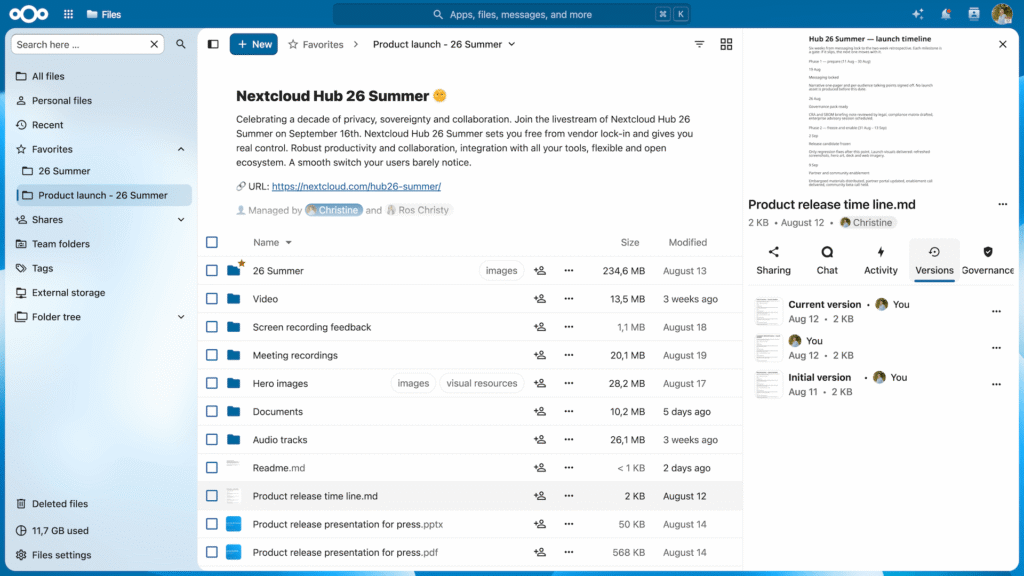Click the New button
This screenshot has width=1024, height=576.
(253, 44)
